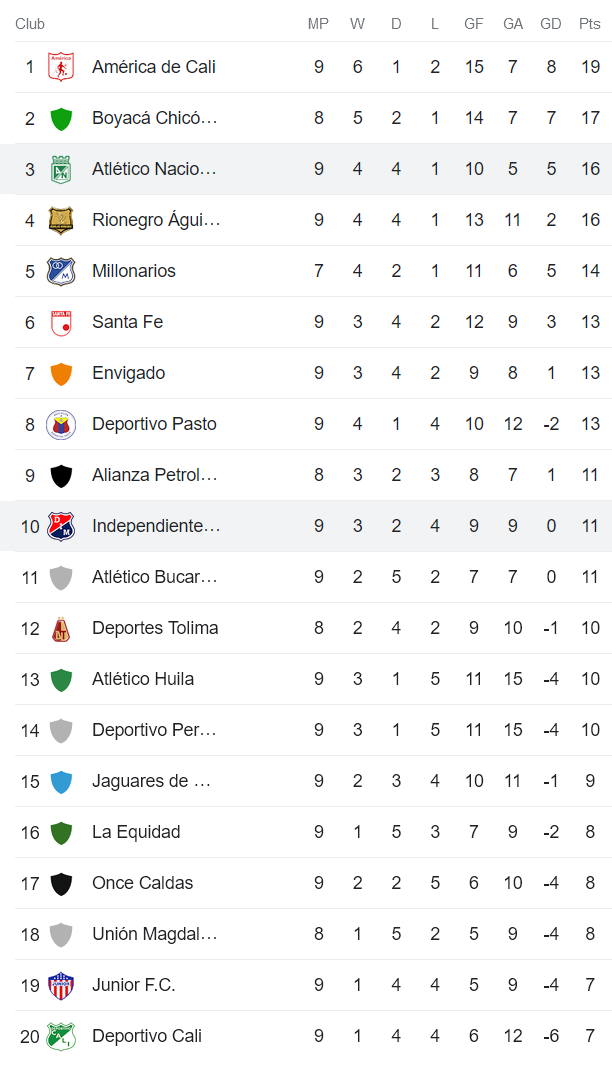Viewport: 612px width, 1072px height.
Task: Sort the table by the GD column
Action: pos(550,24)
